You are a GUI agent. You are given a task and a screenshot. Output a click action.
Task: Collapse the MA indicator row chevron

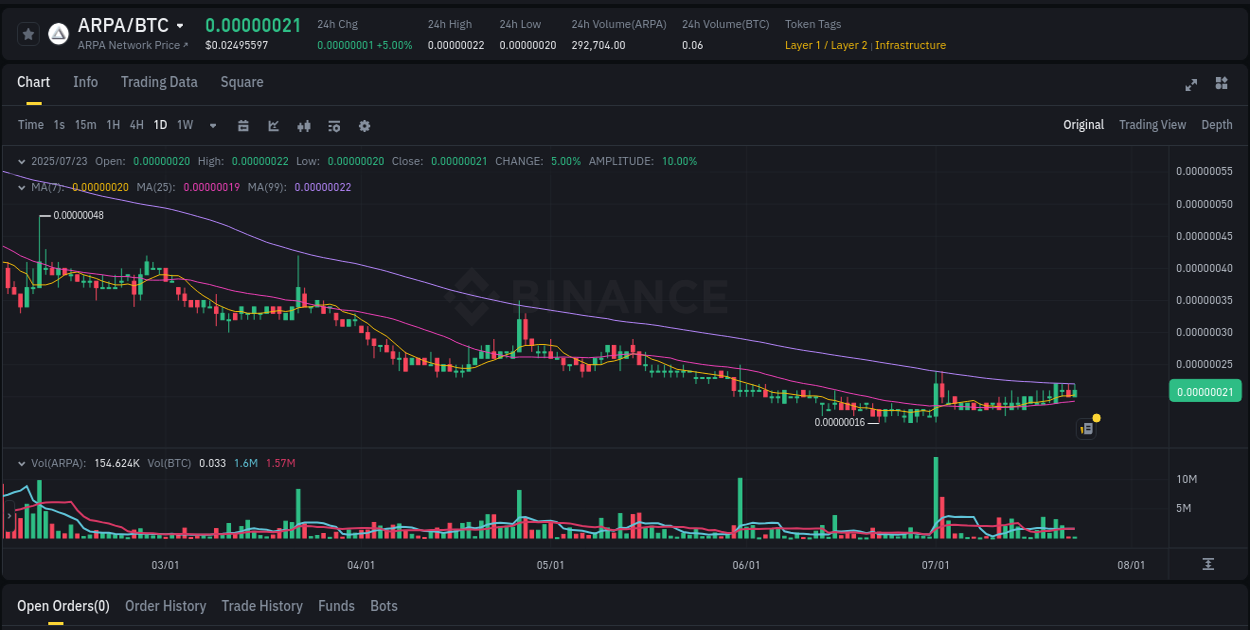click(x=21, y=187)
